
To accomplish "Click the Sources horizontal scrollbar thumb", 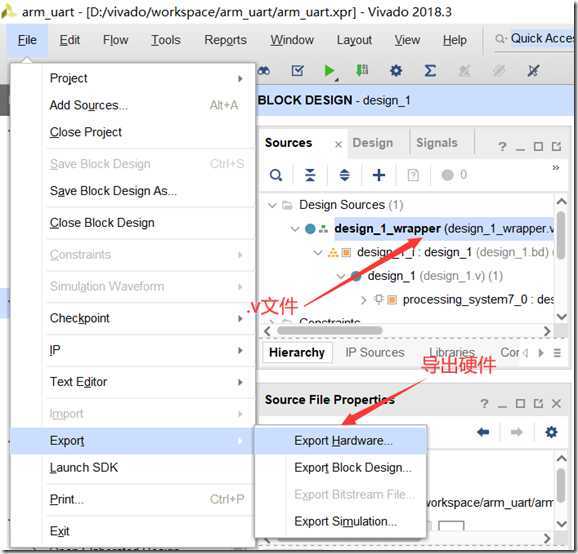I will [329, 331].
